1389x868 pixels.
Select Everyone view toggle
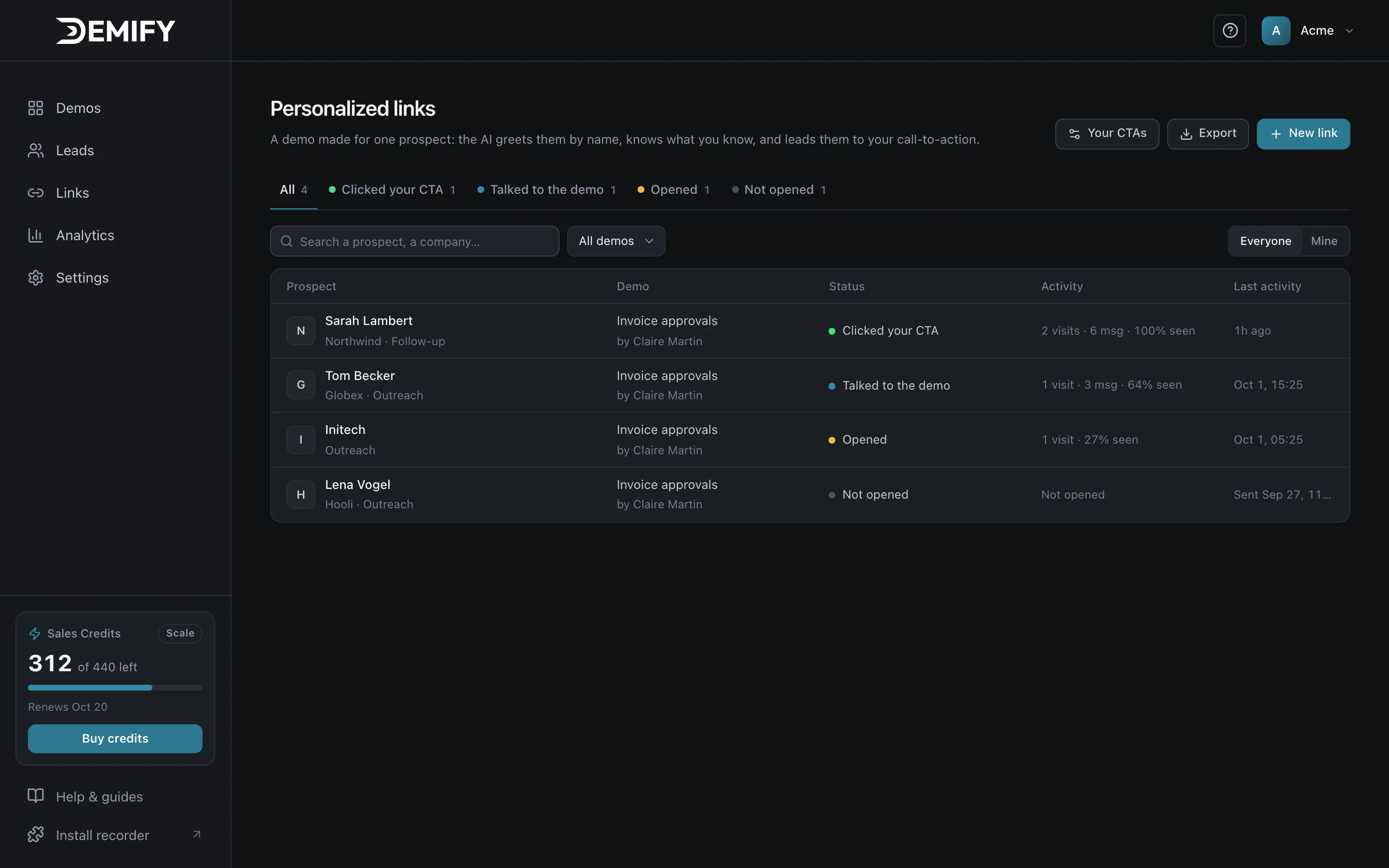1265,241
